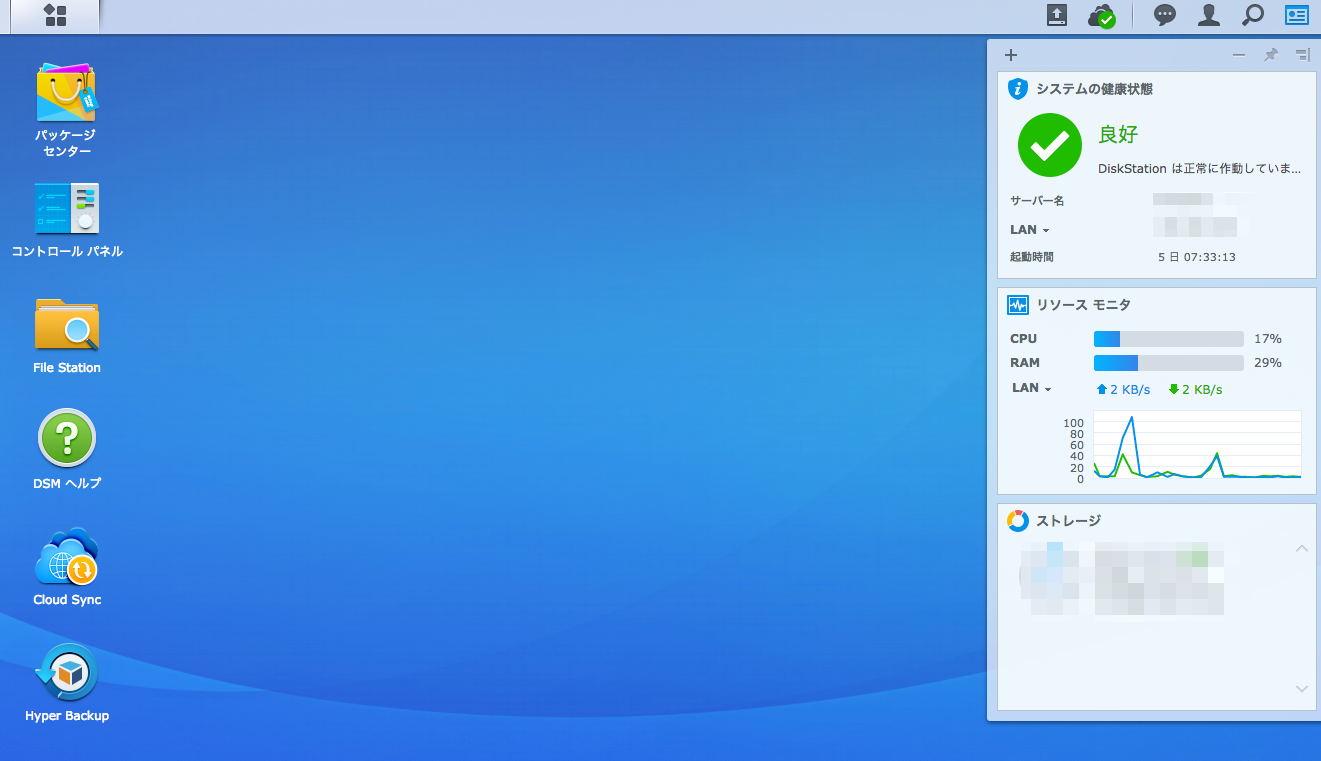This screenshot has height=761, width=1321.
Task: Click the ストレージ widget title
Action: (1068, 521)
